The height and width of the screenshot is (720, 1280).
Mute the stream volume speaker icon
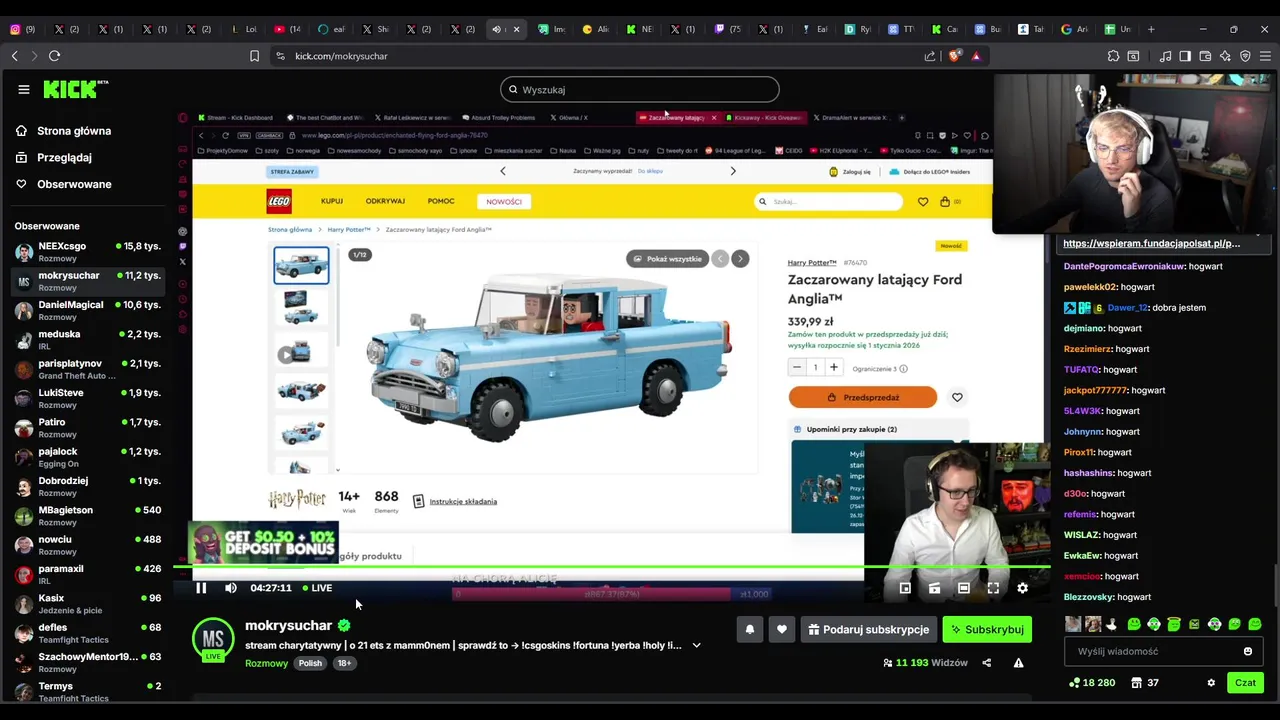coord(231,588)
